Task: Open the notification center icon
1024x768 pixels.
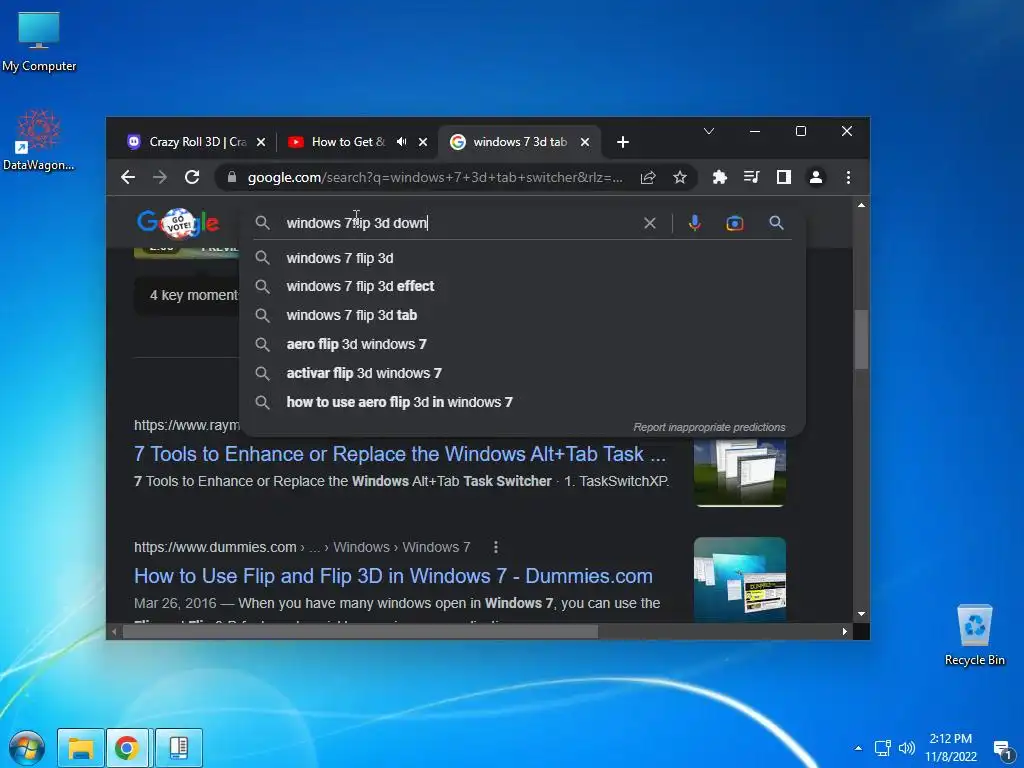Action: click(x=1002, y=749)
